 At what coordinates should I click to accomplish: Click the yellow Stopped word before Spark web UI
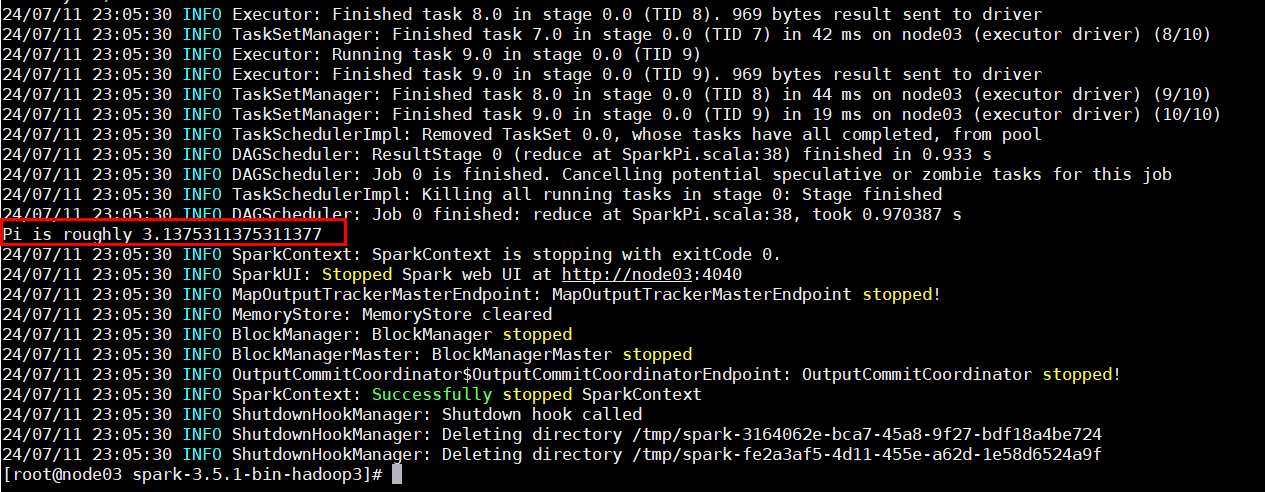click(x=356, y=274)
